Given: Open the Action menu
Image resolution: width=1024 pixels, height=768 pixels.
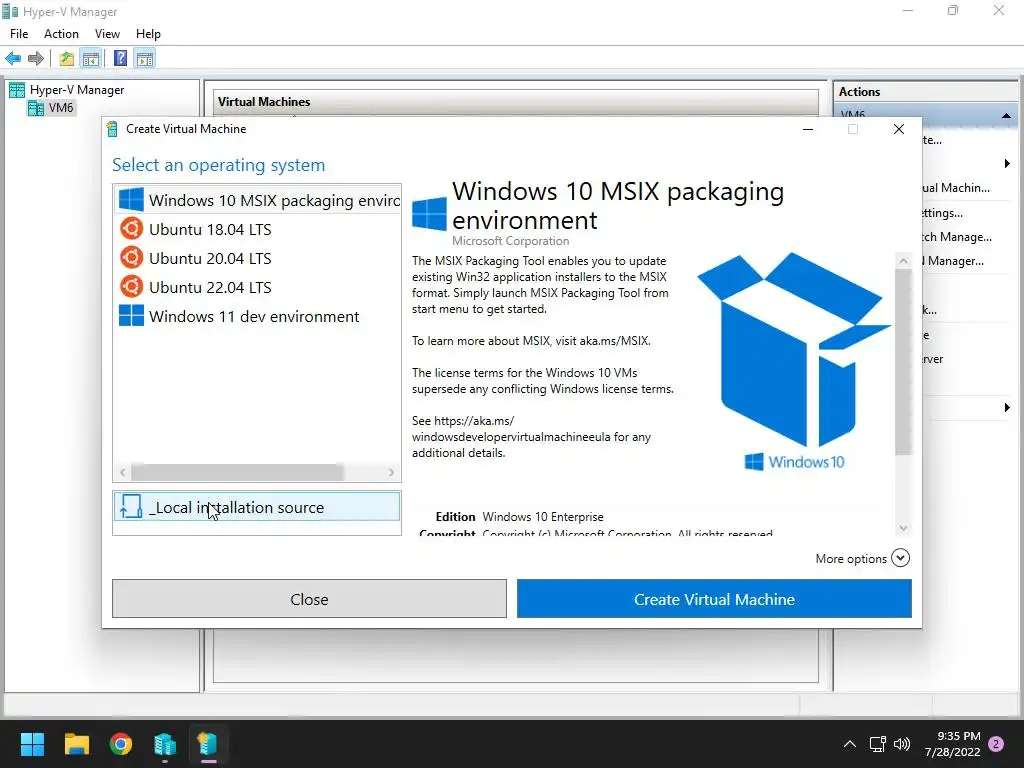Looking at the screenshot, I should click(61, 34).
